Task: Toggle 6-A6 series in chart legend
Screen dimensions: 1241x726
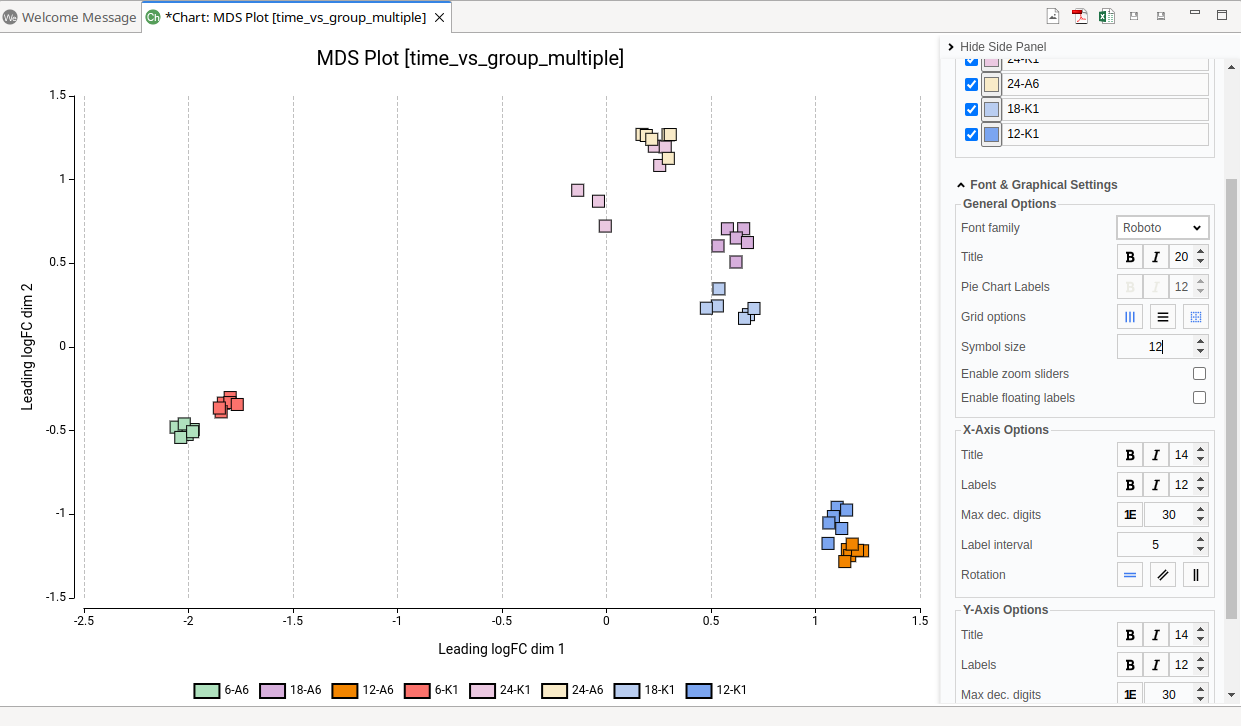Action: 221,690
